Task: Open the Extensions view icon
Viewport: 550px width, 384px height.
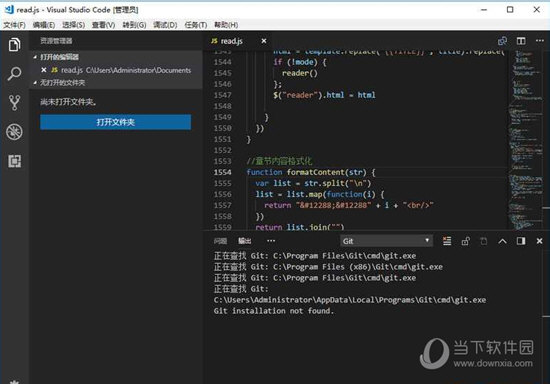Action: [x=14, y=161]
